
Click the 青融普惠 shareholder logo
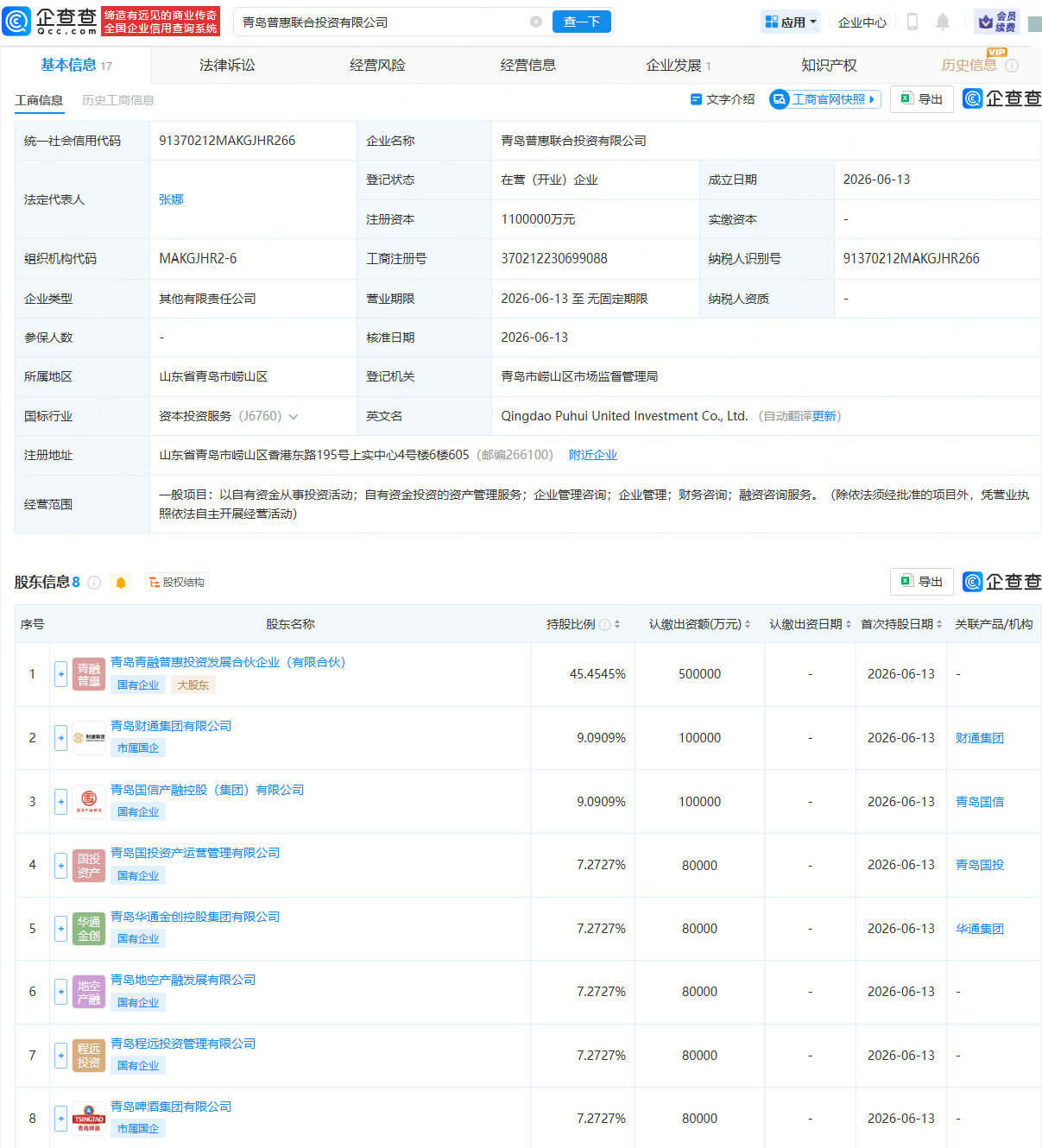click(x=89, y=675)
